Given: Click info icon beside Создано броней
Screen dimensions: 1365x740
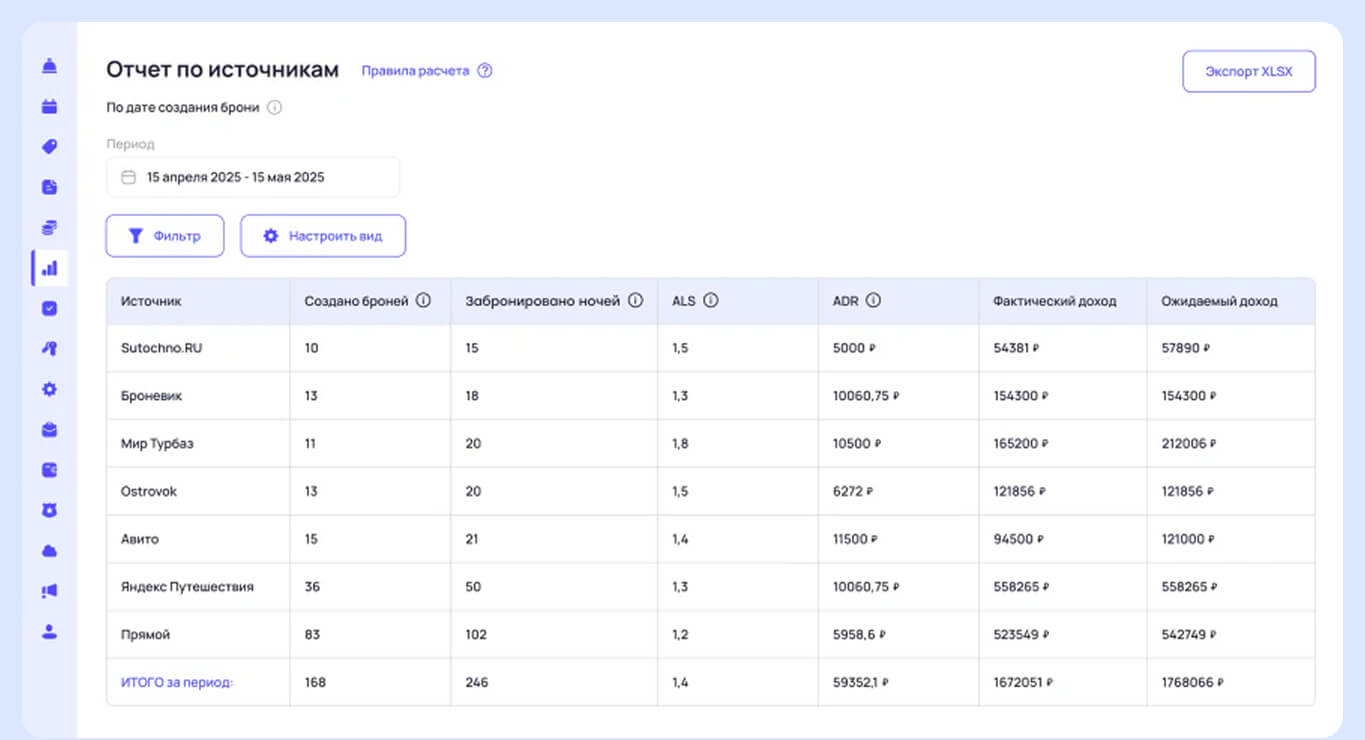Looking at the screenshot, I should pyautogui.click(x=423, y=300).
